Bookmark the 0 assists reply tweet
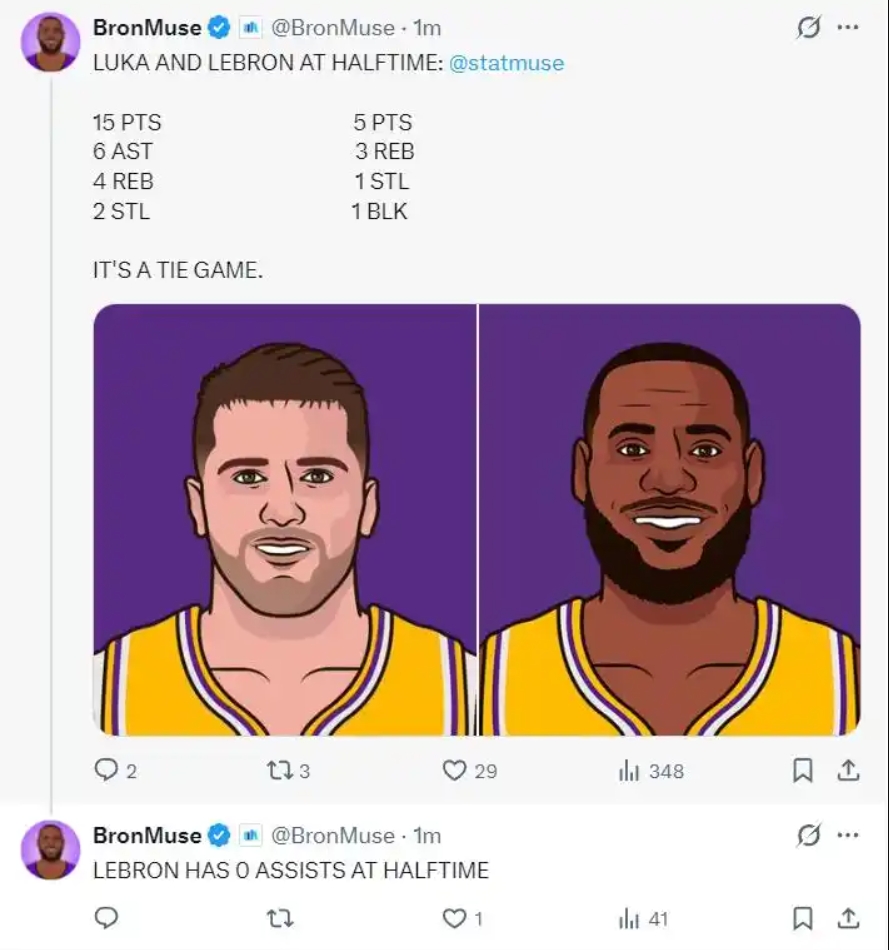 click(x=802, y=918)
